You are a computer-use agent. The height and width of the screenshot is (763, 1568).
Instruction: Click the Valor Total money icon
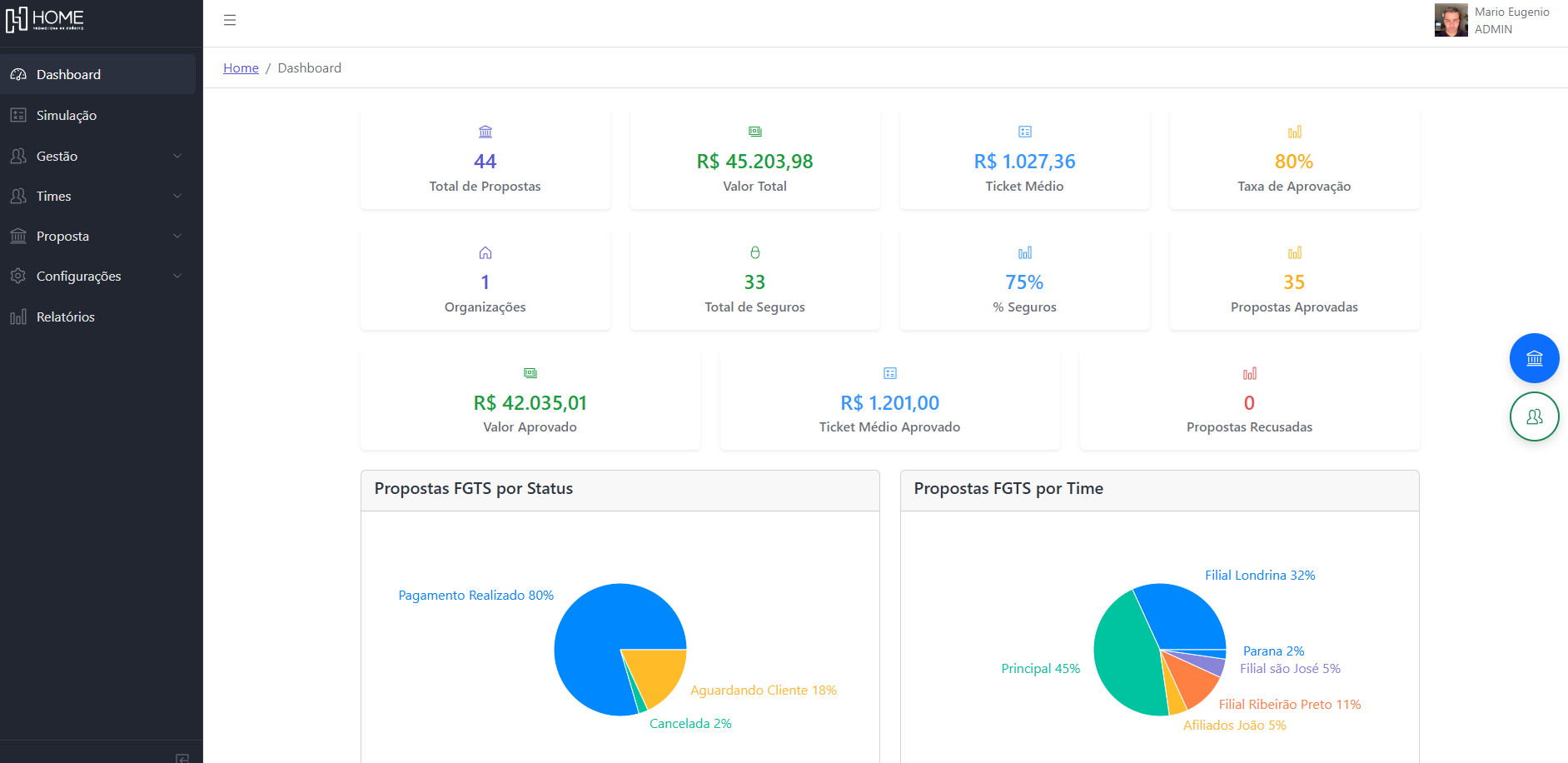pos(754,132)
